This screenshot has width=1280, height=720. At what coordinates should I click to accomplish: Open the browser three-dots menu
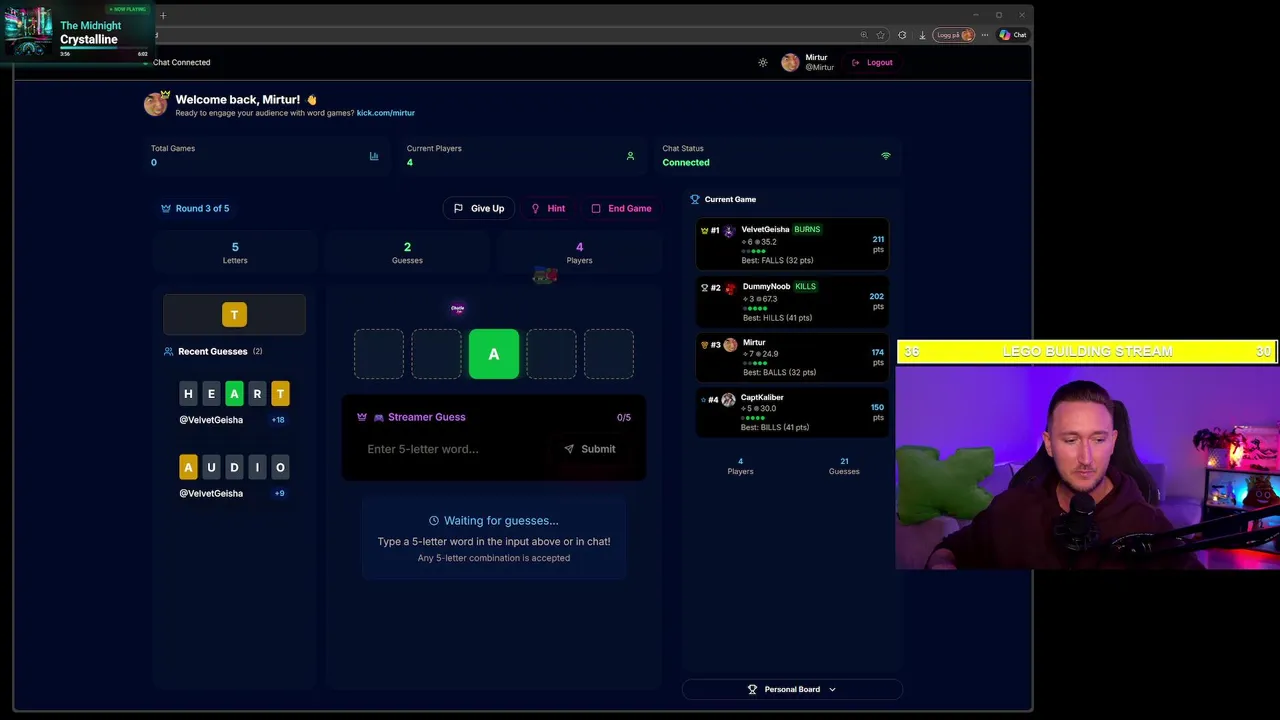[x=985, y=35]
